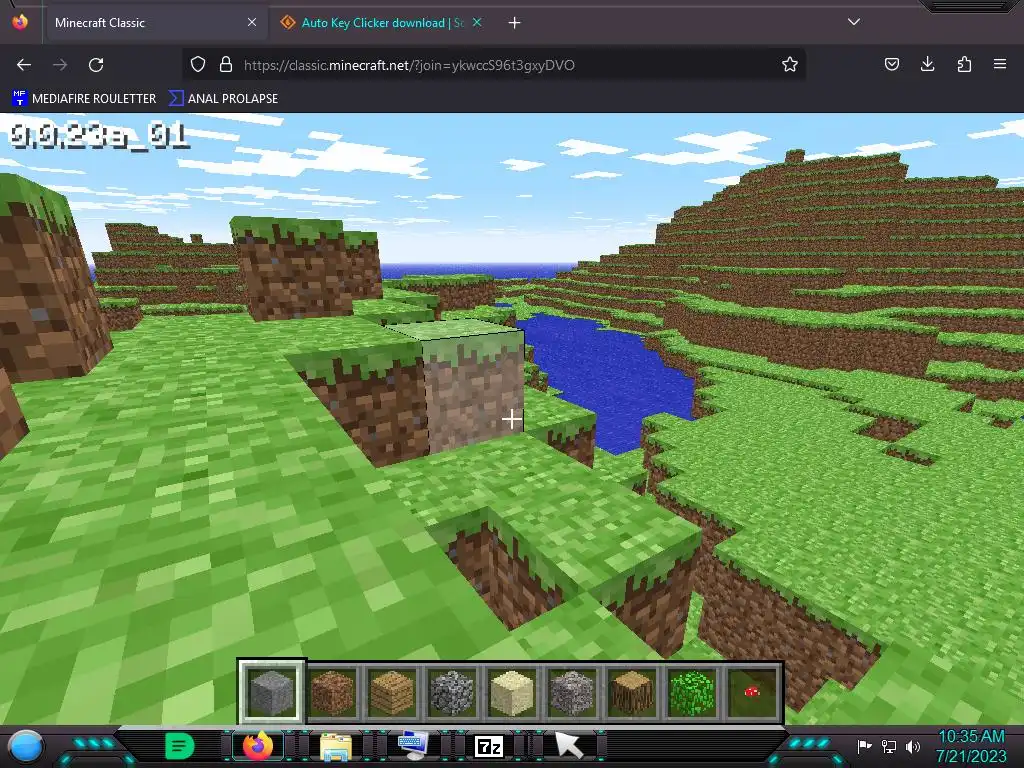The height and width of the screenshot is (768, 1024).
Task: Open the MEDIAFIRE ROULETTER bookmark
Action: pos(84,99)
